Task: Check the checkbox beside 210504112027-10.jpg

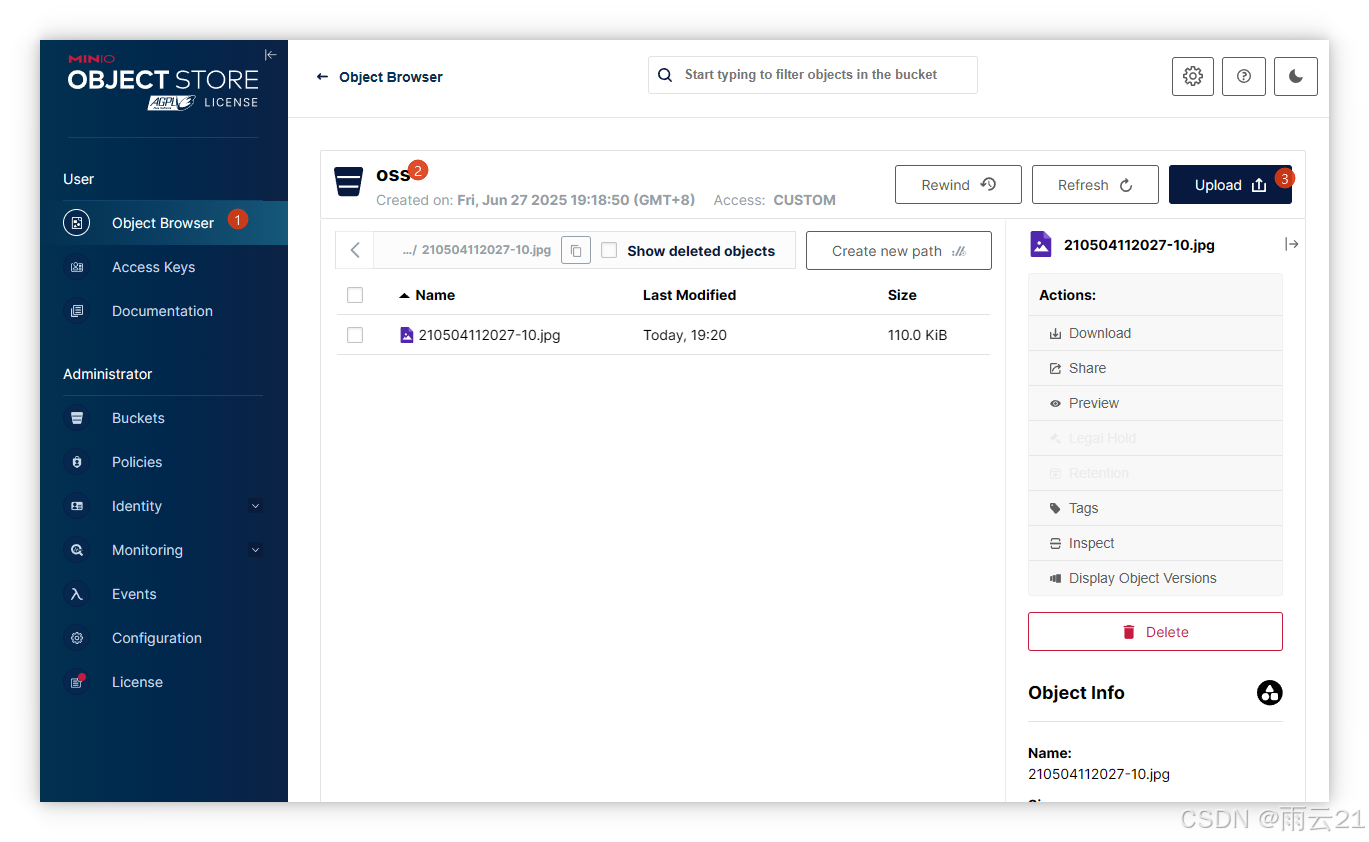Action: (355, 335)
